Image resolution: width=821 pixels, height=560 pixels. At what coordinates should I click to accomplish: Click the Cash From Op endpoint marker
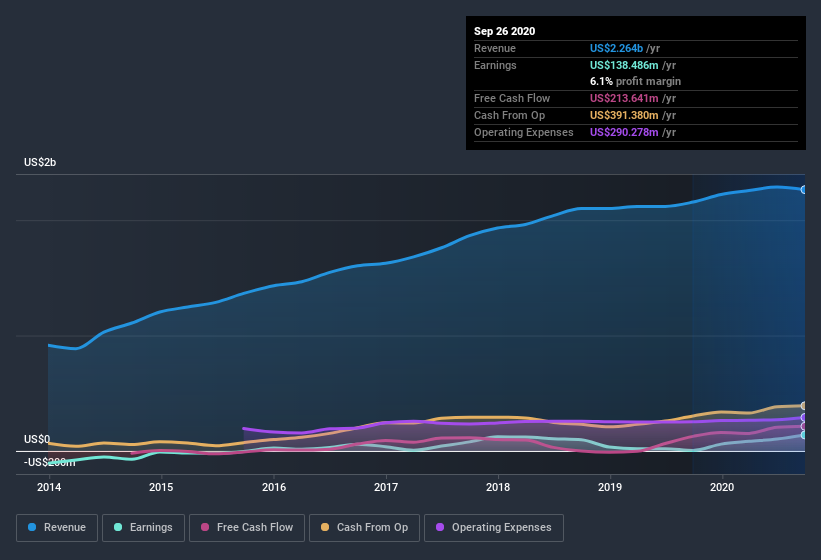coord(804,406)
